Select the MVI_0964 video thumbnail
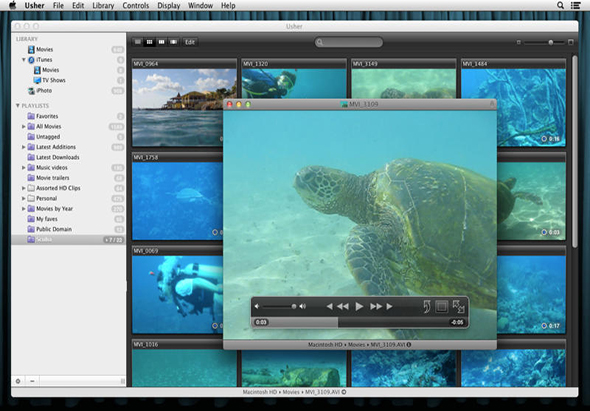The image size is (590, 411). click(x=184, y=103)
